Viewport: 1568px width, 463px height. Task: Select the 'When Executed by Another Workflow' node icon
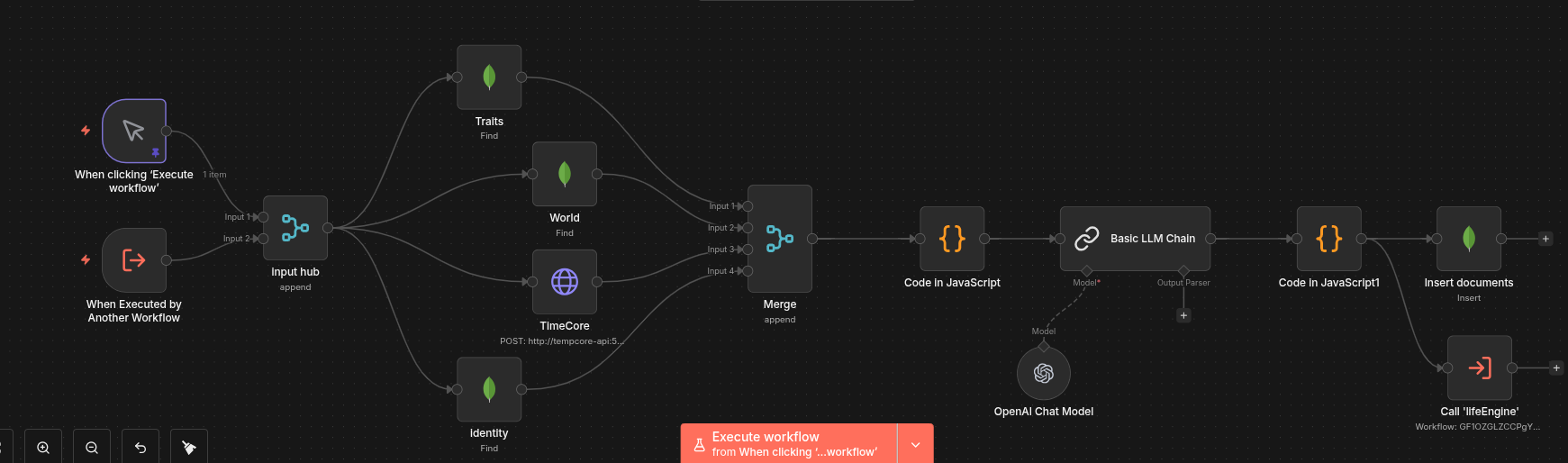point(134,260)
